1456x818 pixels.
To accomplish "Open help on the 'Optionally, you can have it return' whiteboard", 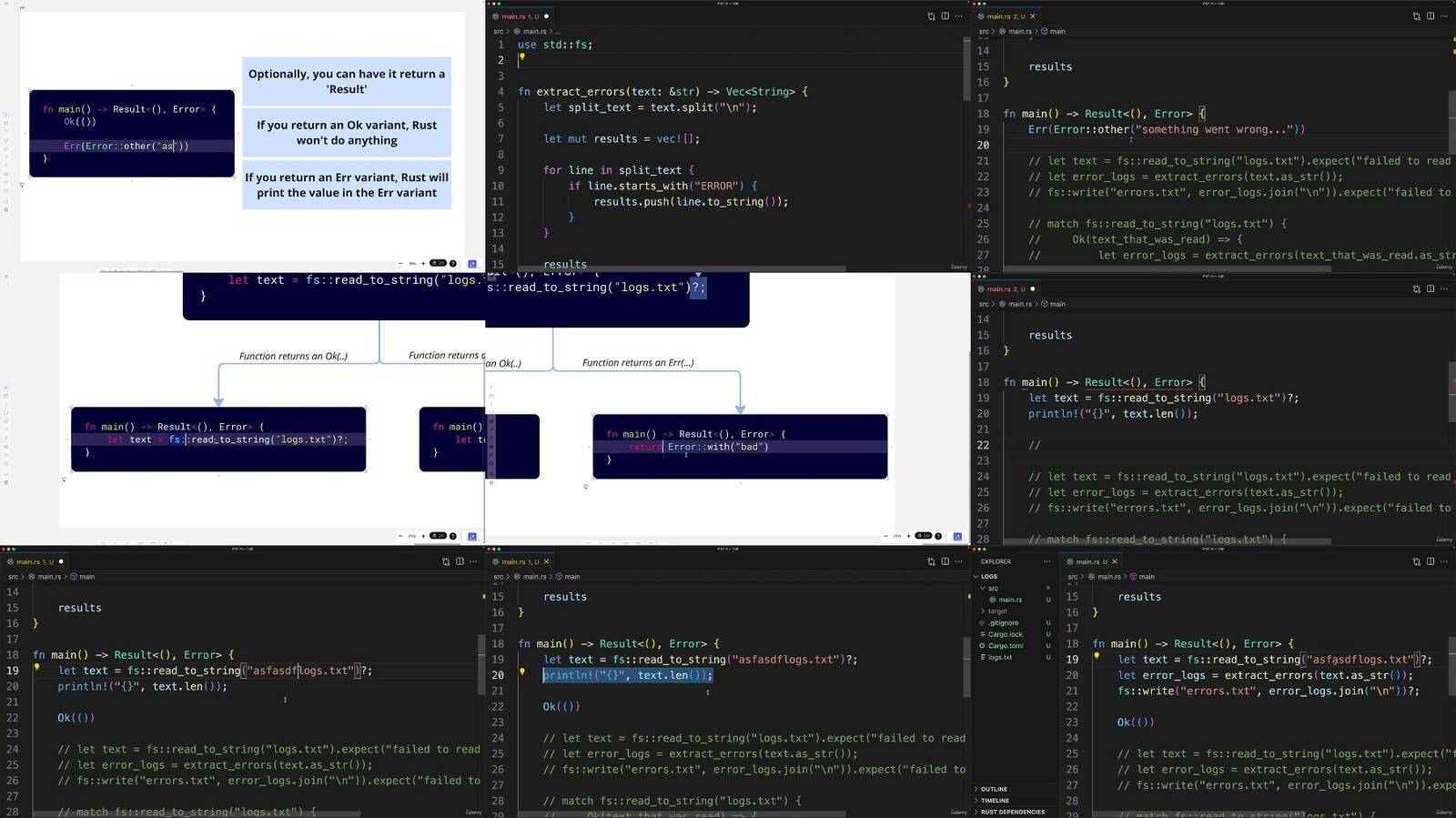I will [453, 264].
